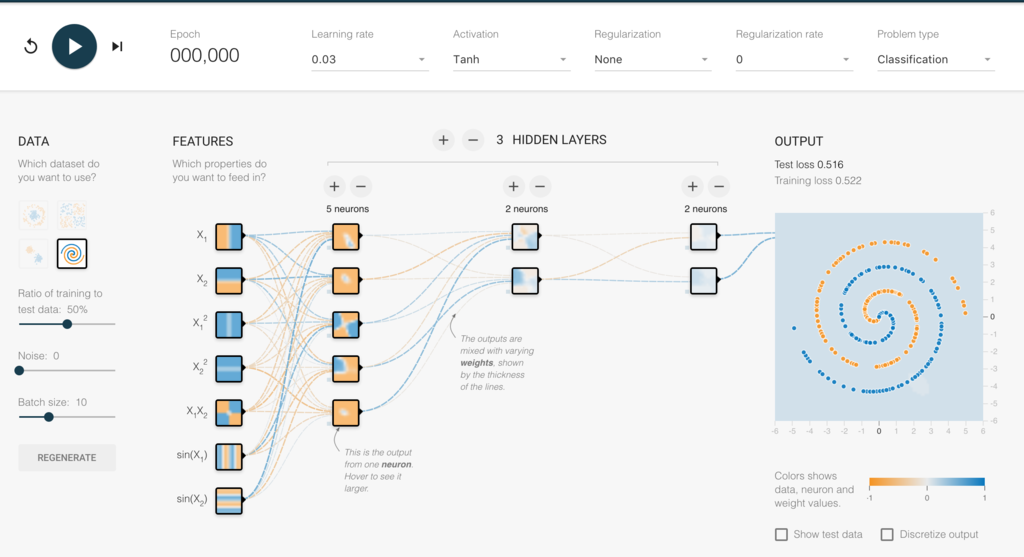
Task: Add a neuron to the third hidden layer
Action: (x=692, y=187)
